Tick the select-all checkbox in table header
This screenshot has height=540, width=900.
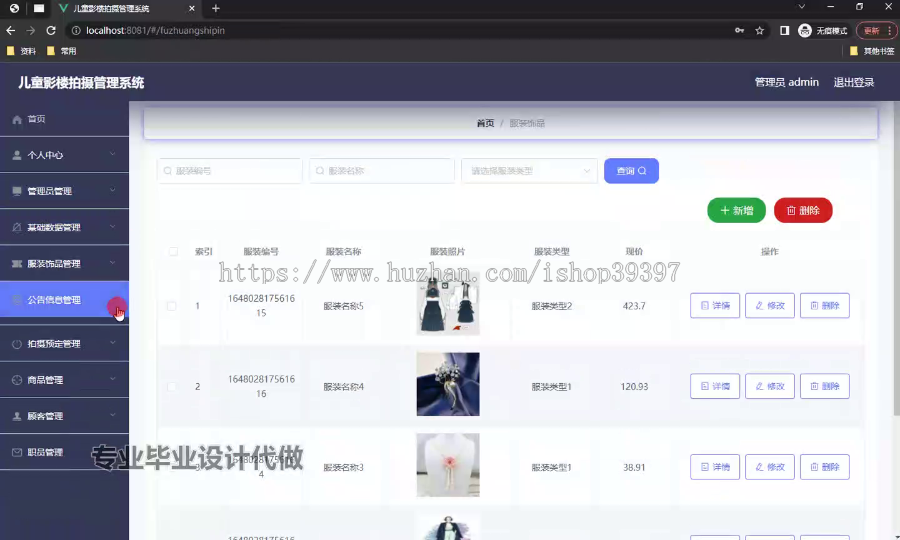point(173,251)
